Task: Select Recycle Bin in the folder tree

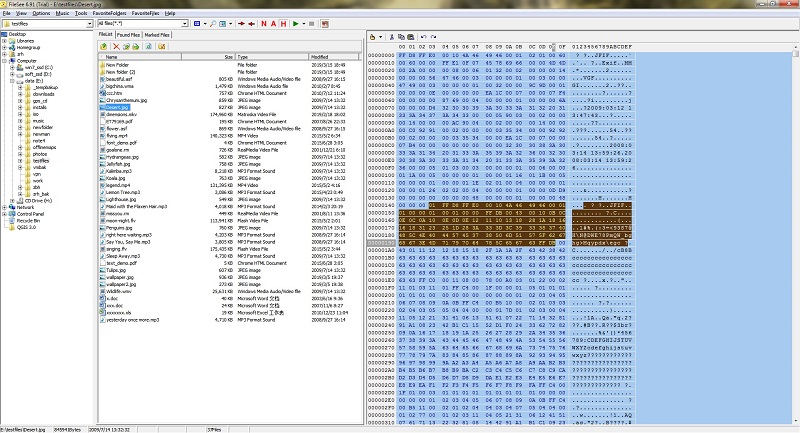Action: pos(28,221)
